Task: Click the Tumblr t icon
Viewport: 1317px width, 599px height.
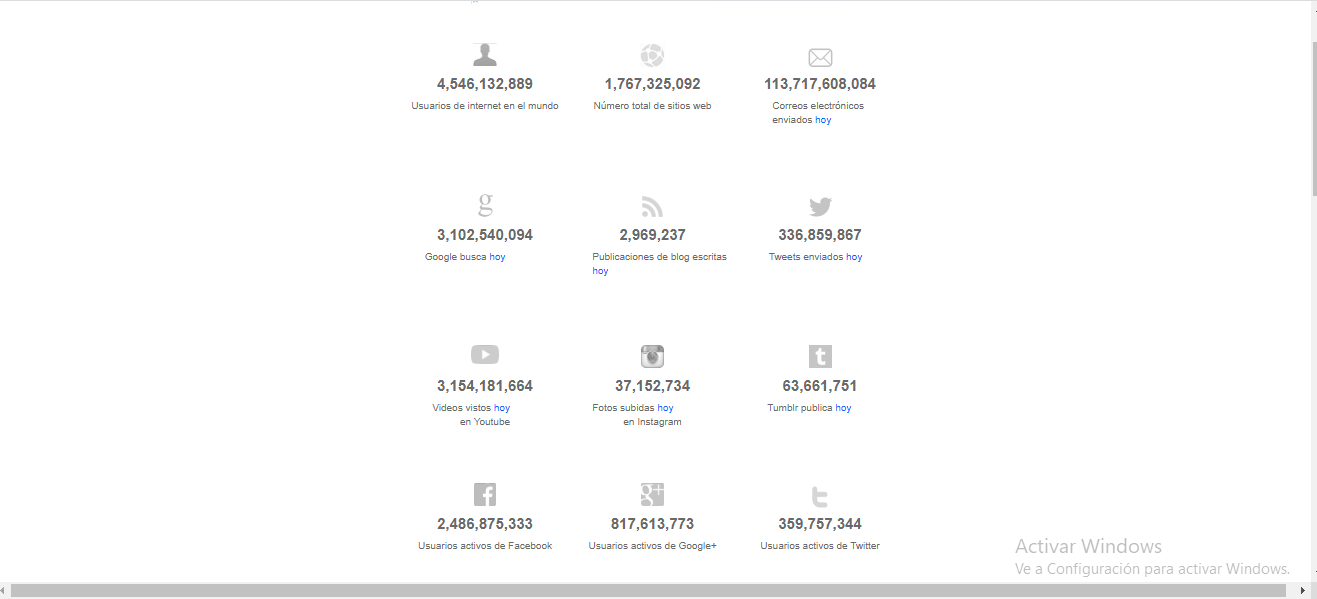Action: (x=820, y=356)
